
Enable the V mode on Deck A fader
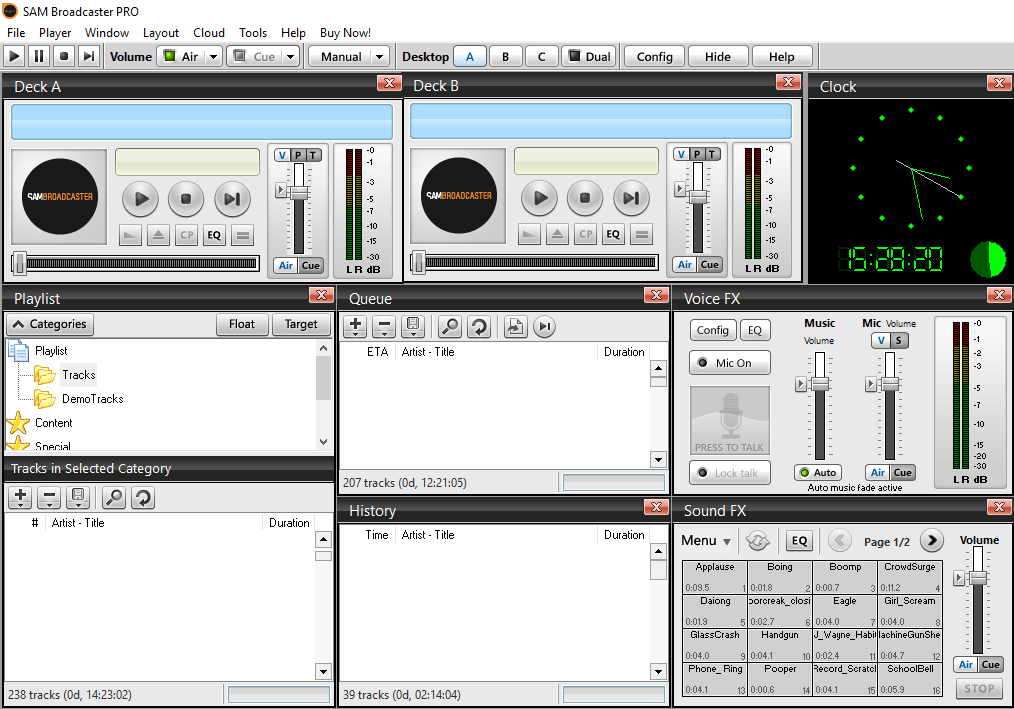282,155
